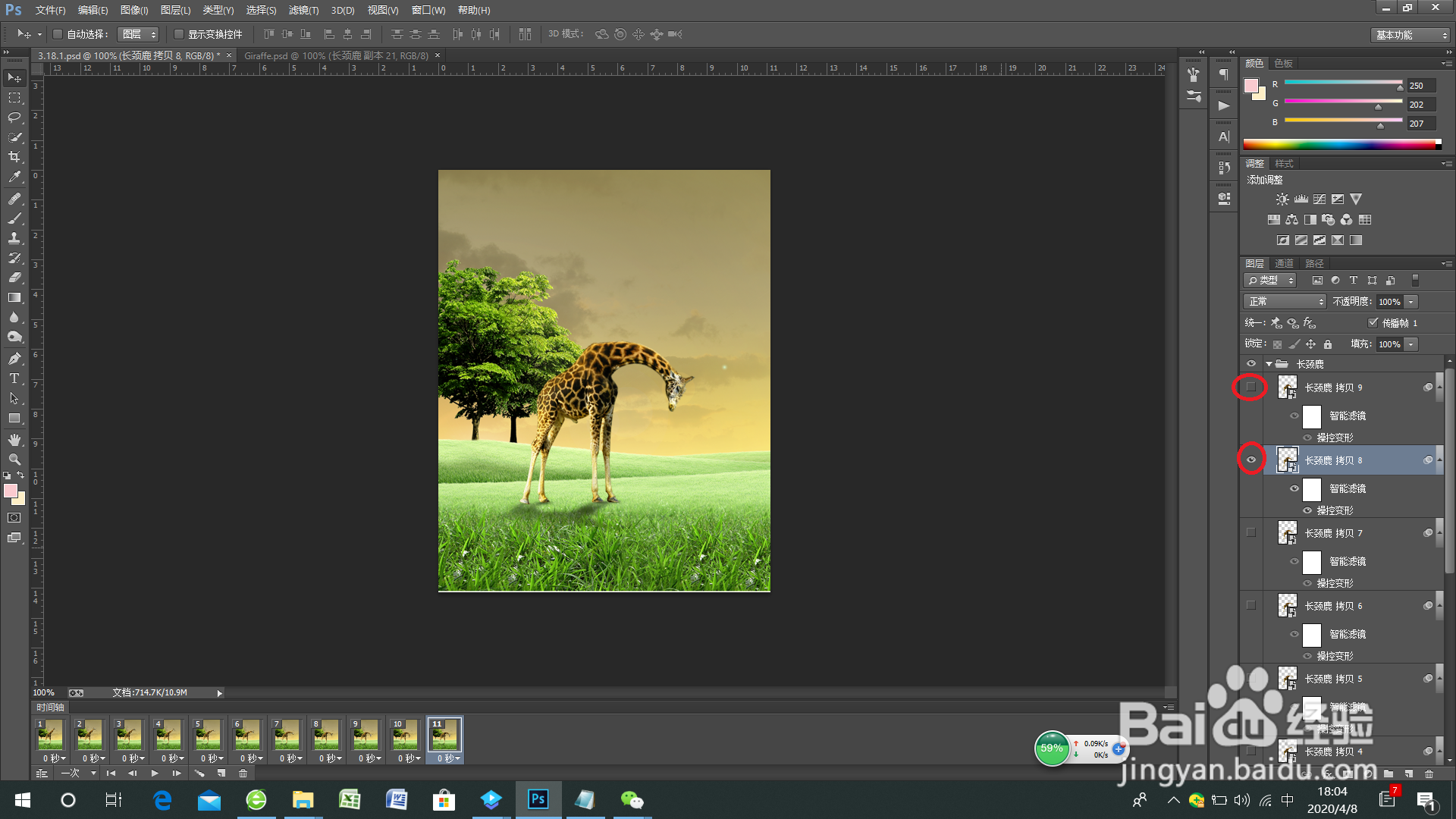The image size is (1456, 819).
Task: Open the 滤镜(T) menu
Action: (303, 10)
